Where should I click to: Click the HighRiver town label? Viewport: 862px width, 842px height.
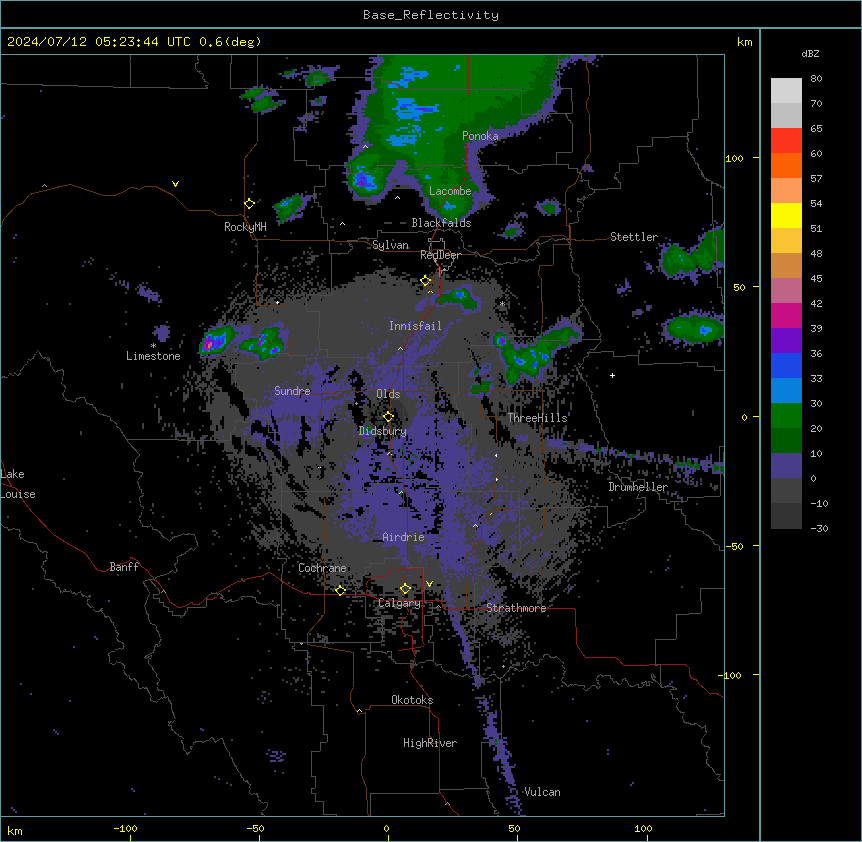(x=430, y=743)
